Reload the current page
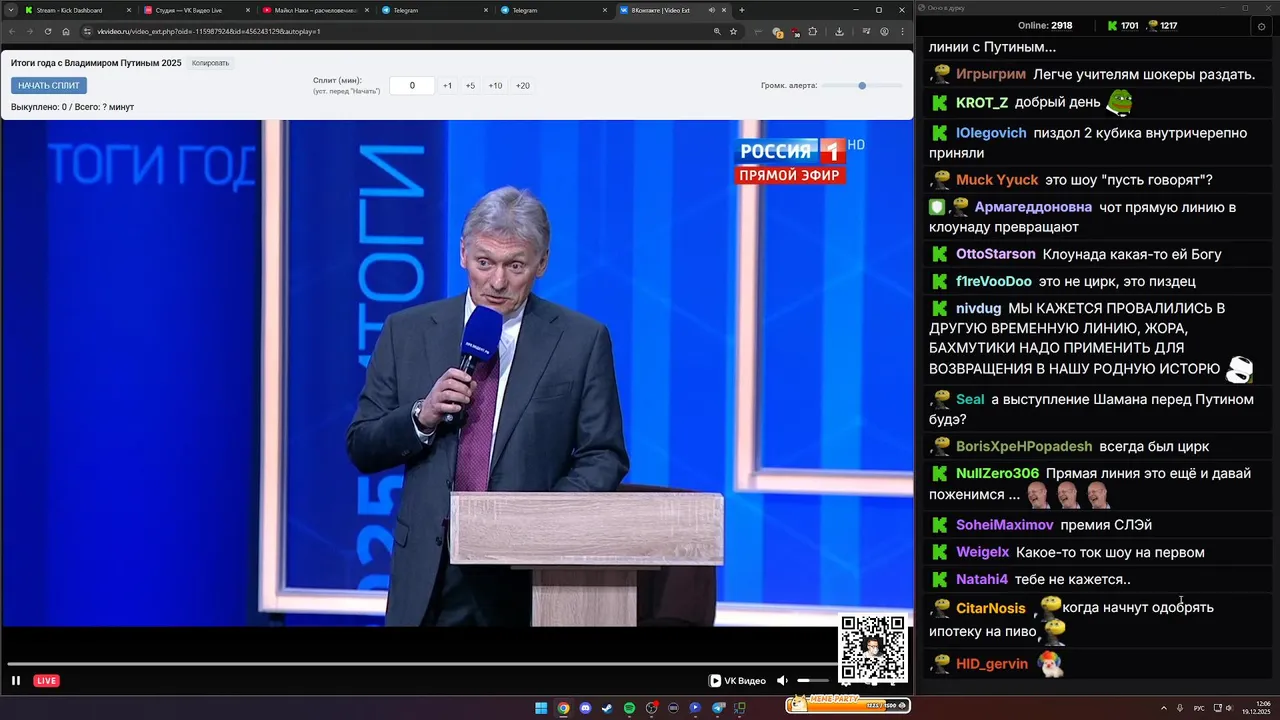Screen dimensions: 1280x720 click(47, 31)
